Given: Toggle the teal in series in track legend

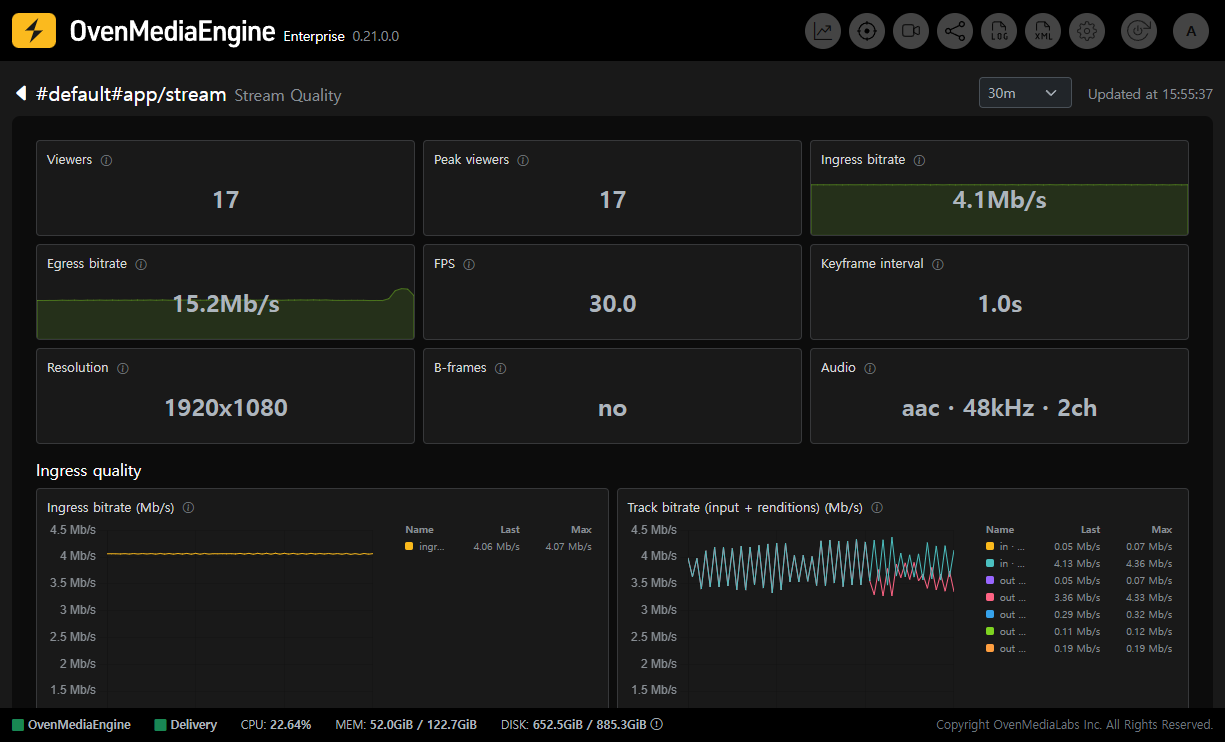Looking at the screenshot, I should [x=1079, y=564].
